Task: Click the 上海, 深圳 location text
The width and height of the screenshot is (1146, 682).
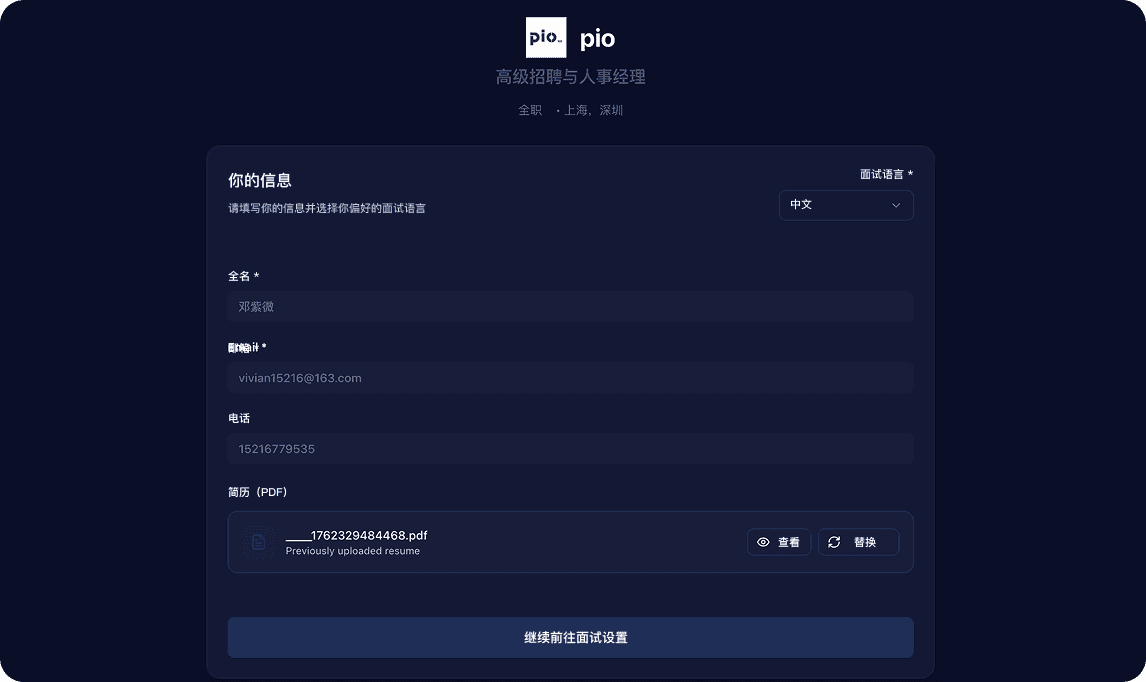Action: (x=592, y=110)
